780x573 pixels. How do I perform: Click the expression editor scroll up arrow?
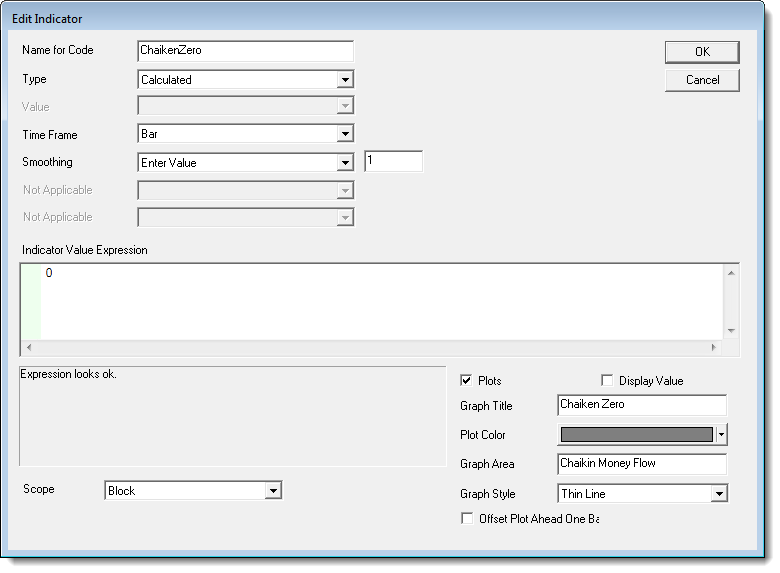pos(731,273)
